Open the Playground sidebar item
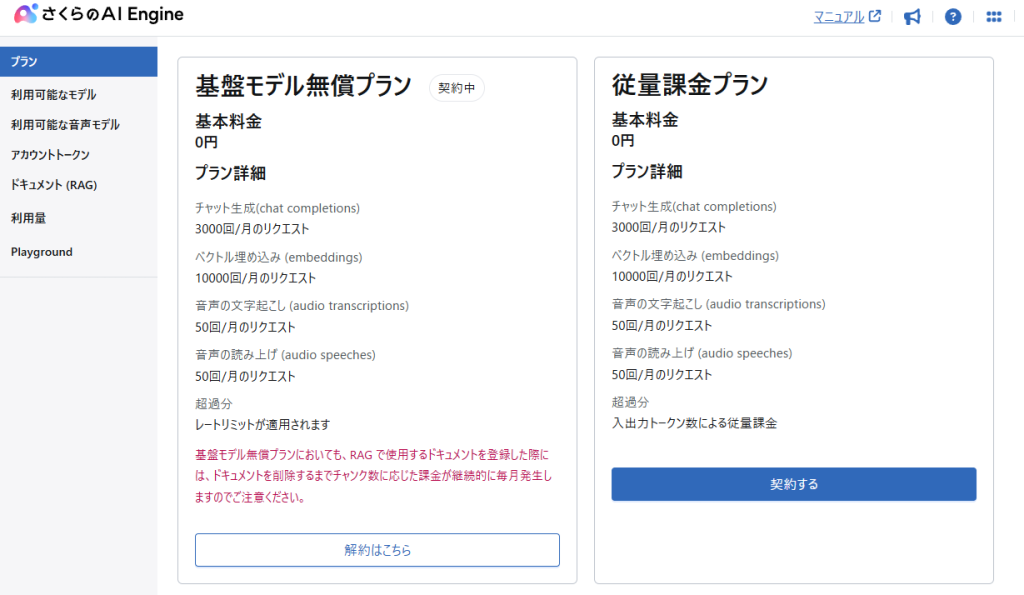Viewport: 1024px width, 595px height. tap(42, 252)
